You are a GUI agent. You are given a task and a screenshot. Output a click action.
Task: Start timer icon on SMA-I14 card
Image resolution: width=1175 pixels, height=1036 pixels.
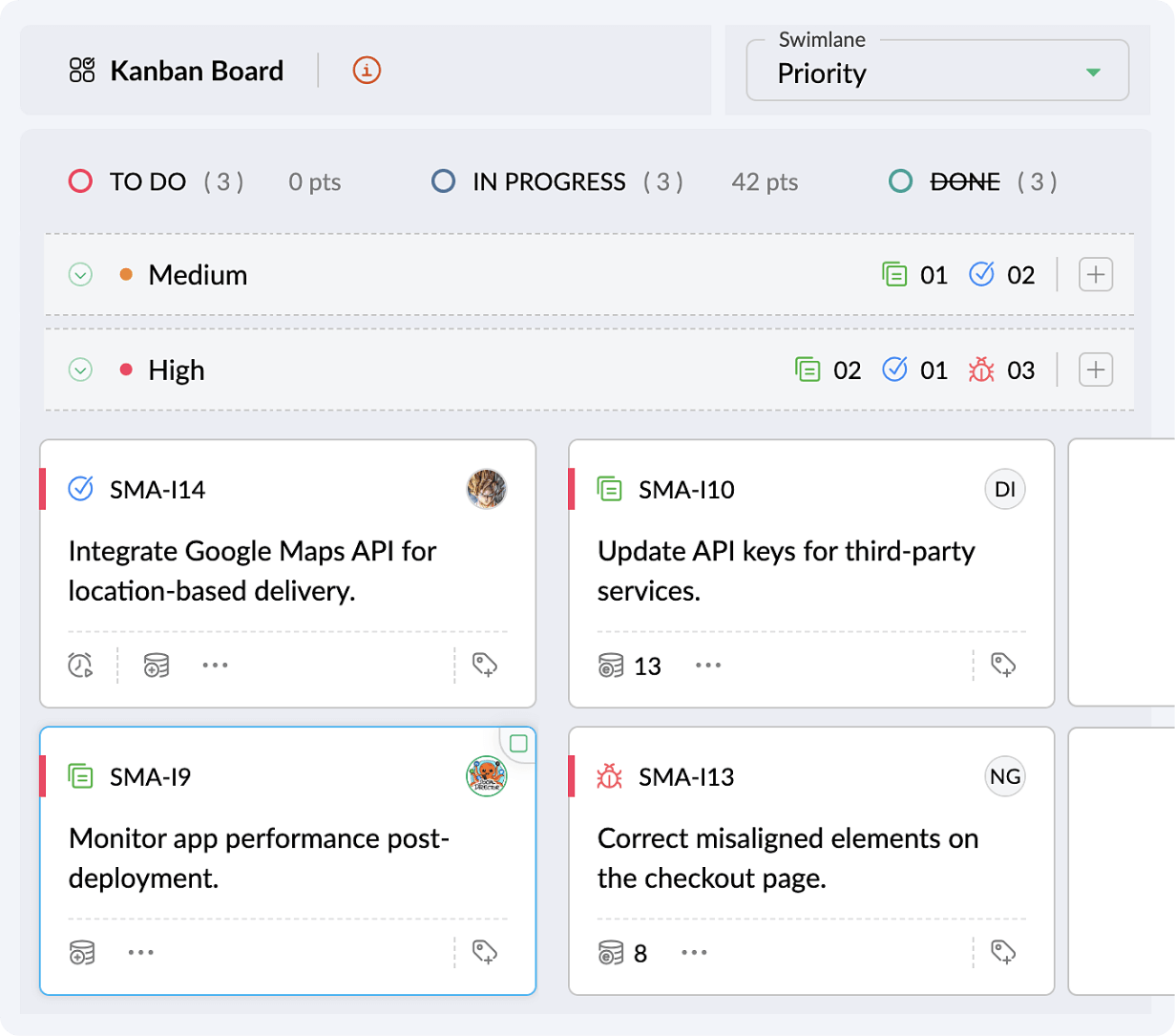(x=80, y=665)
